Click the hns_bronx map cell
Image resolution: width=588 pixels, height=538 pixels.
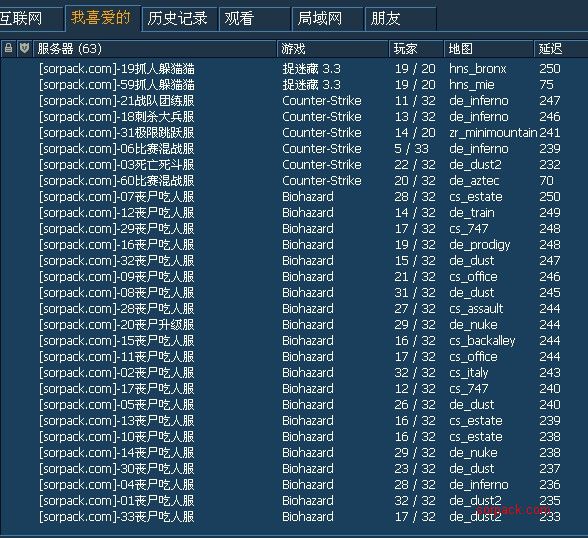pos(478,69)
